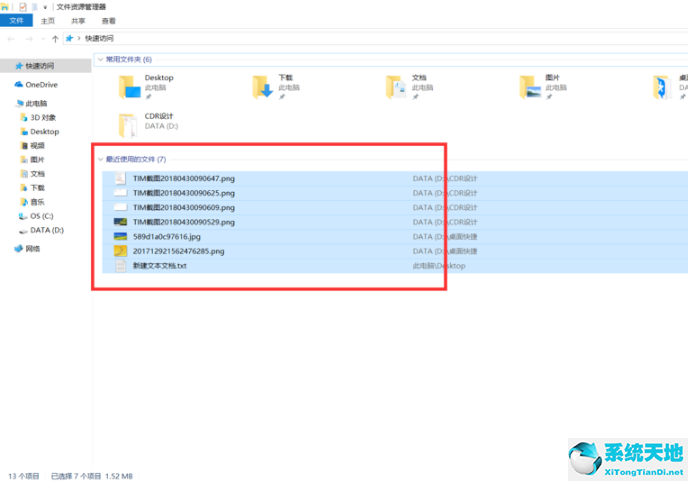This screenshot has height=481, width=688.
Task: Click the DATA (D:)\桌面快捷 path of 589d1a0c97616.jpg
Action: click(445, 237)
